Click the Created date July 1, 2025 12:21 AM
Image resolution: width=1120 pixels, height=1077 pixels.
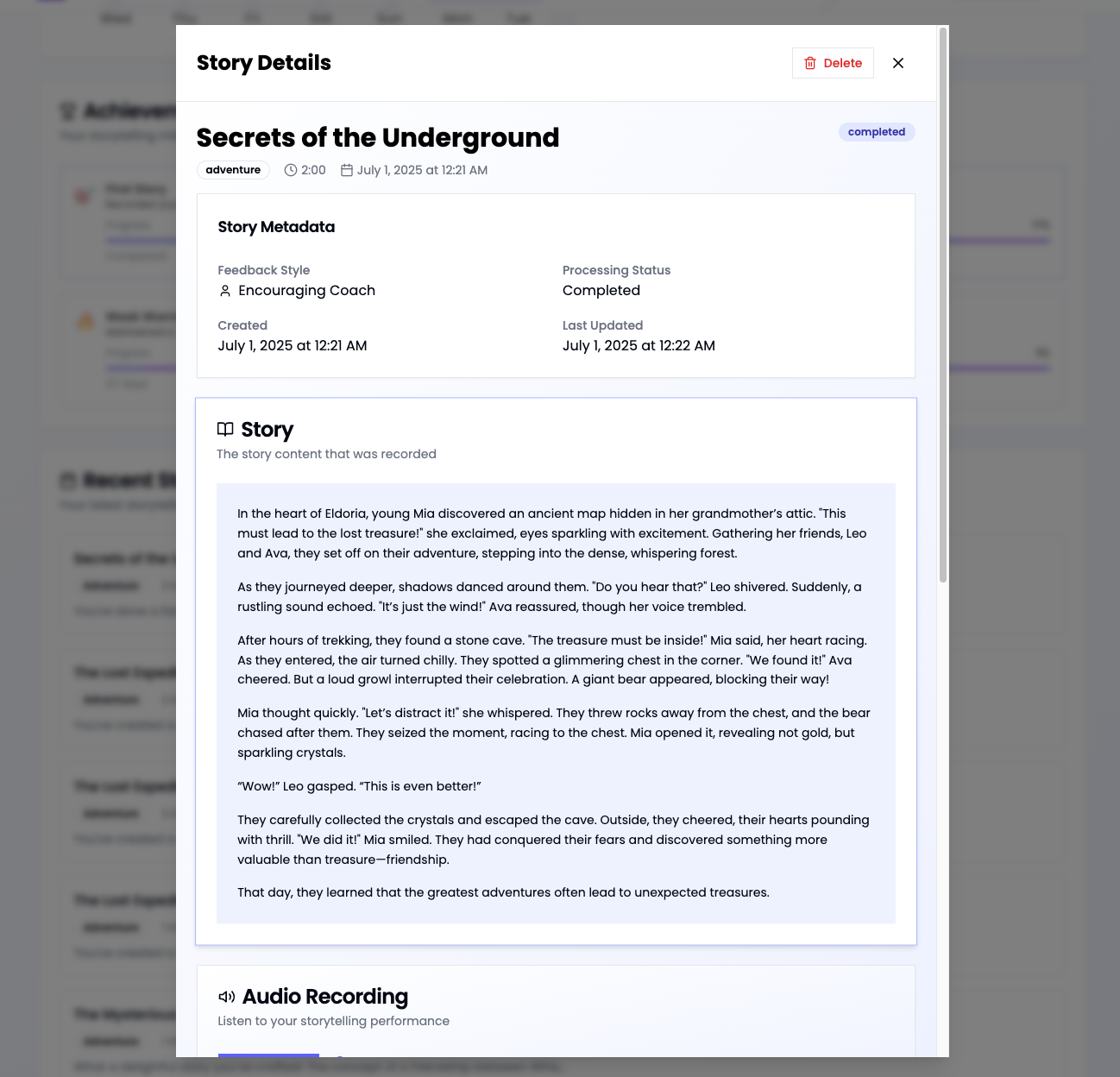293,346
